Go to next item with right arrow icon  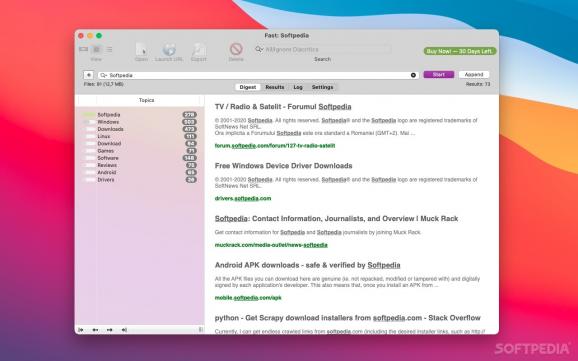(x=109, y=330)
